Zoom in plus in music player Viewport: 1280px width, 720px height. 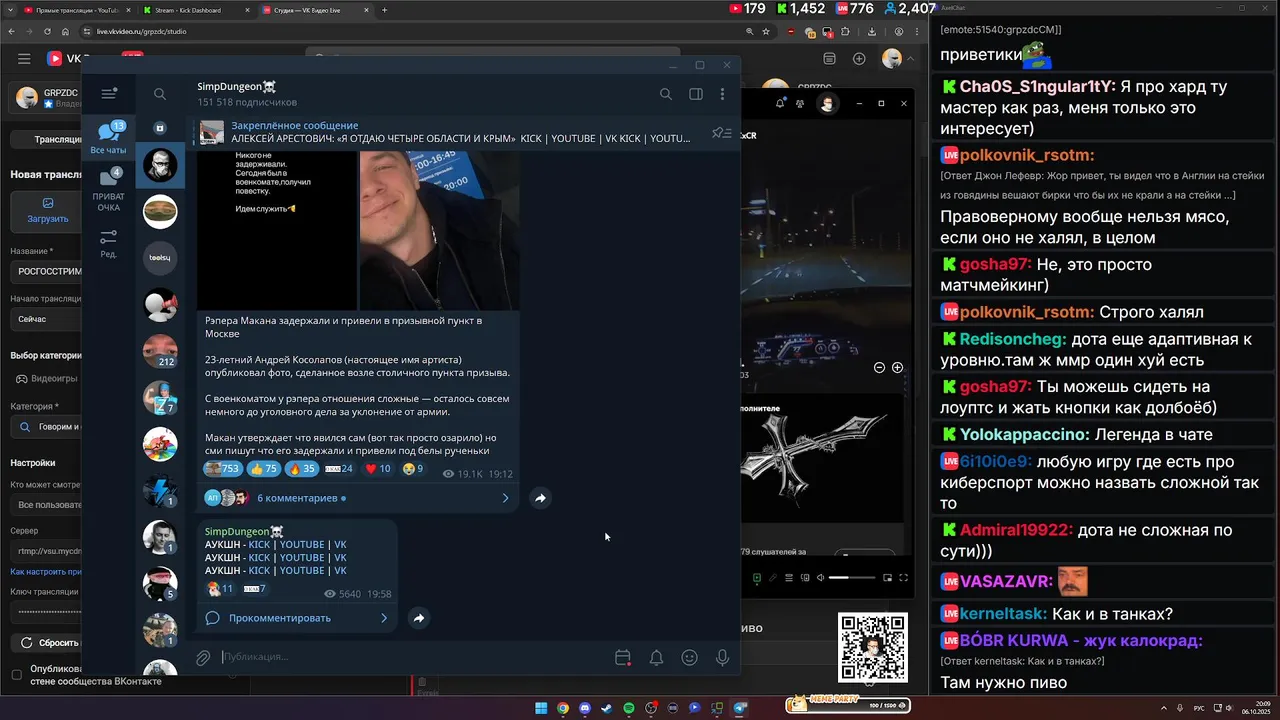click(x=897, y=367)
